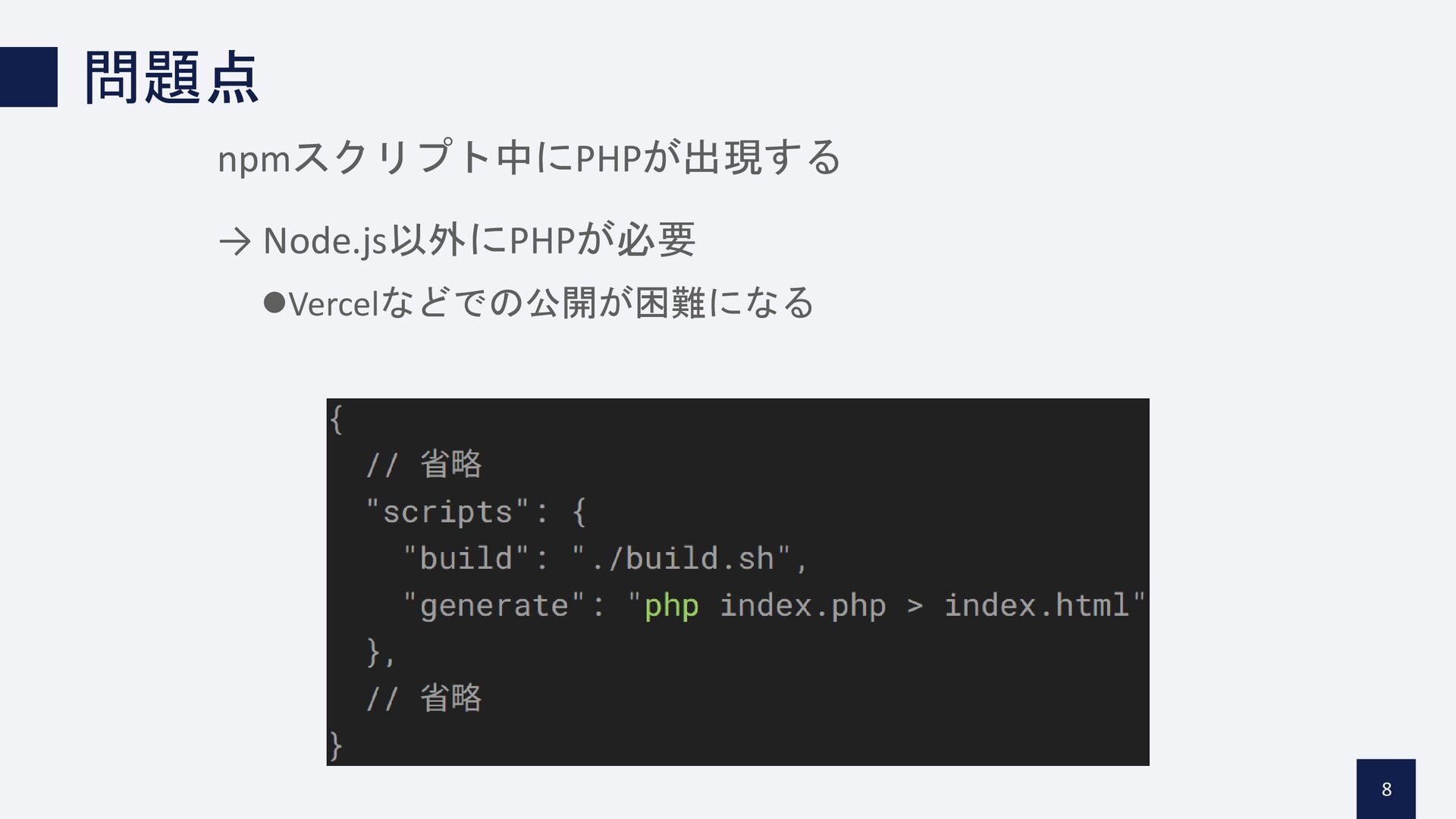Click the green php keyword
Viewport: 1456px width, 819px height.
[x=671, y=605]
